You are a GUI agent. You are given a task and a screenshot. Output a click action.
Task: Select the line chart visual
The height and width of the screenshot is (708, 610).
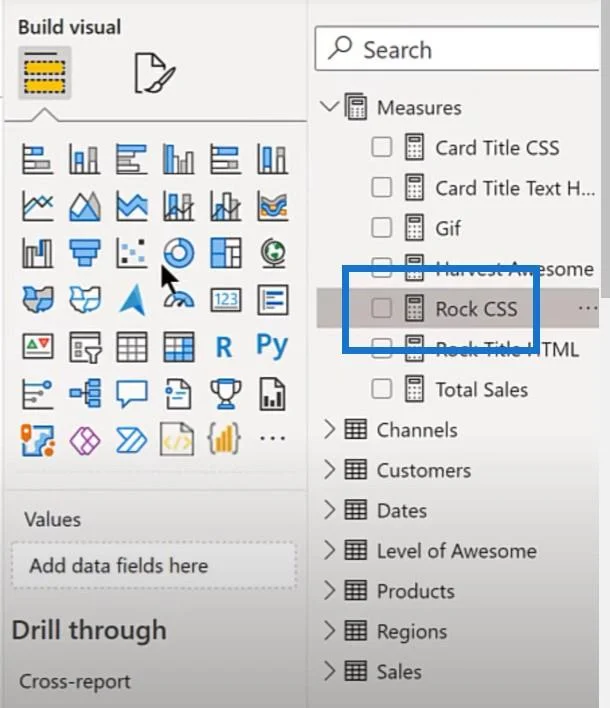(x=37, y=206)
